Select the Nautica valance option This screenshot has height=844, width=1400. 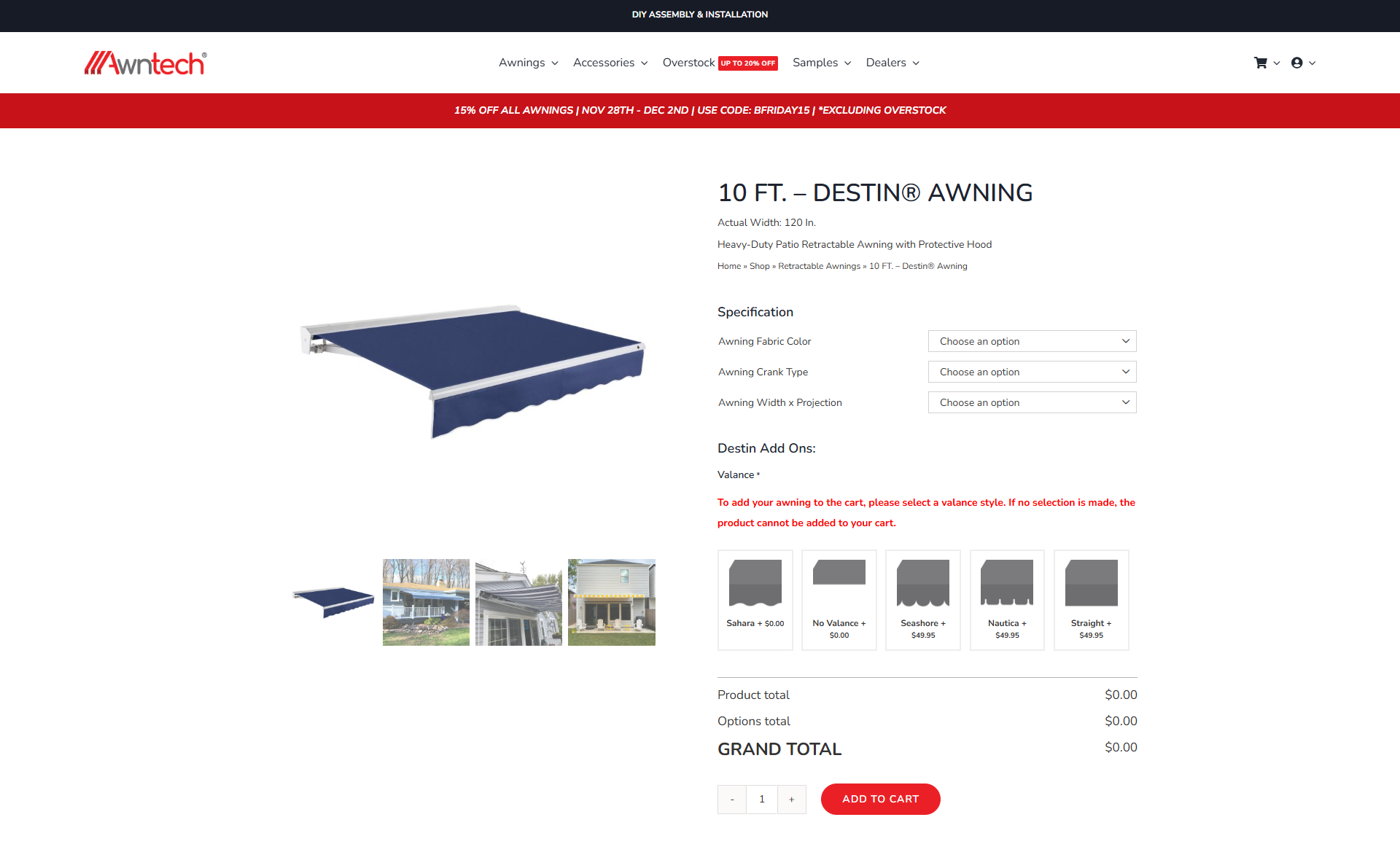pos(1007,600)
